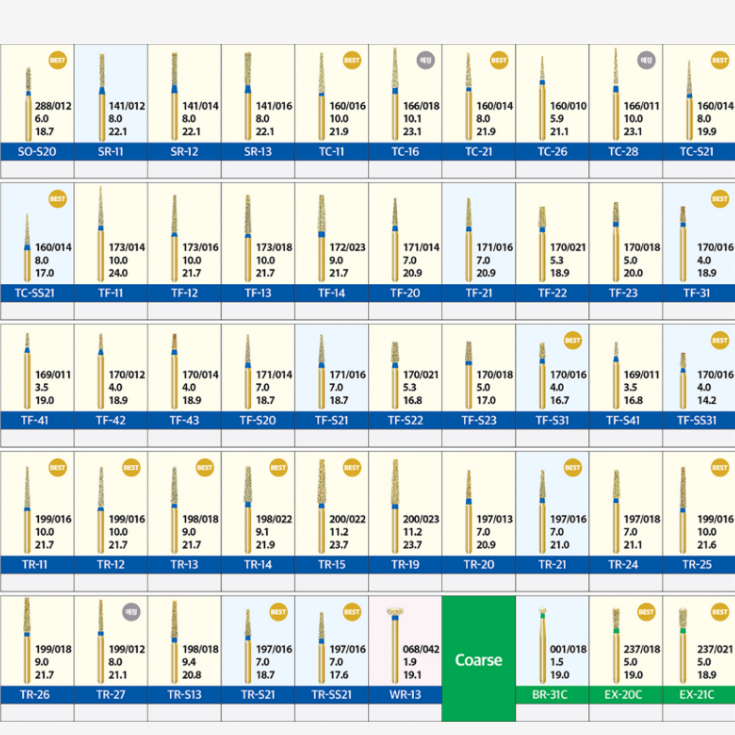This screenshot has width=735, height=735.
Task: Select the BR-31C round bur image
Action: 542,645
